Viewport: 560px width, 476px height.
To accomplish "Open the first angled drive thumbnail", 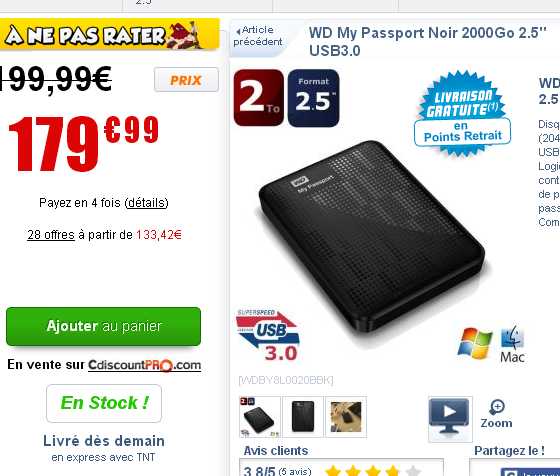I will tap(260, 417).
